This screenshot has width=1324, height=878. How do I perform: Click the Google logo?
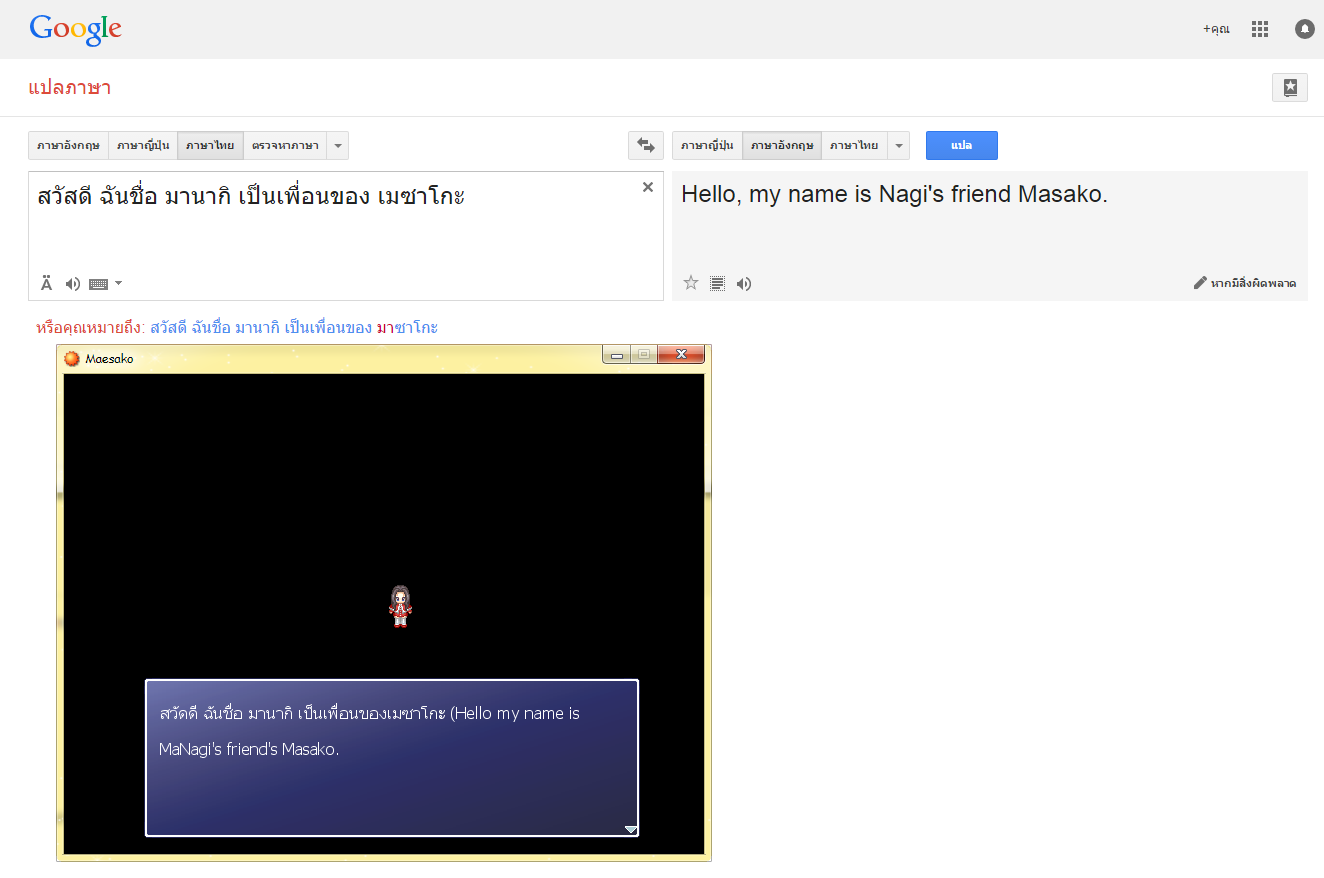coord(76,30)
